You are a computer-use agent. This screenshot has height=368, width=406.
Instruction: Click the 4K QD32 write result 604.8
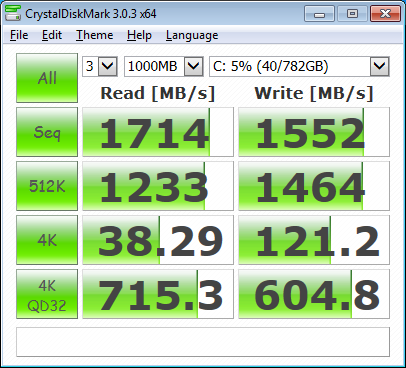point(314,294)
